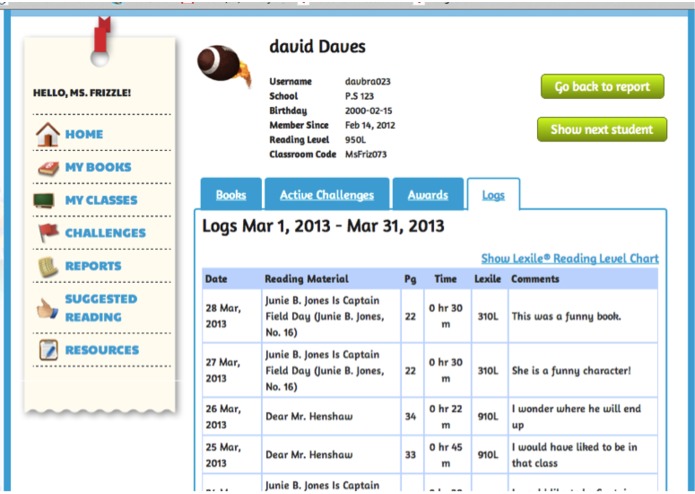Click Show next student button

click(x=602, y=129)
